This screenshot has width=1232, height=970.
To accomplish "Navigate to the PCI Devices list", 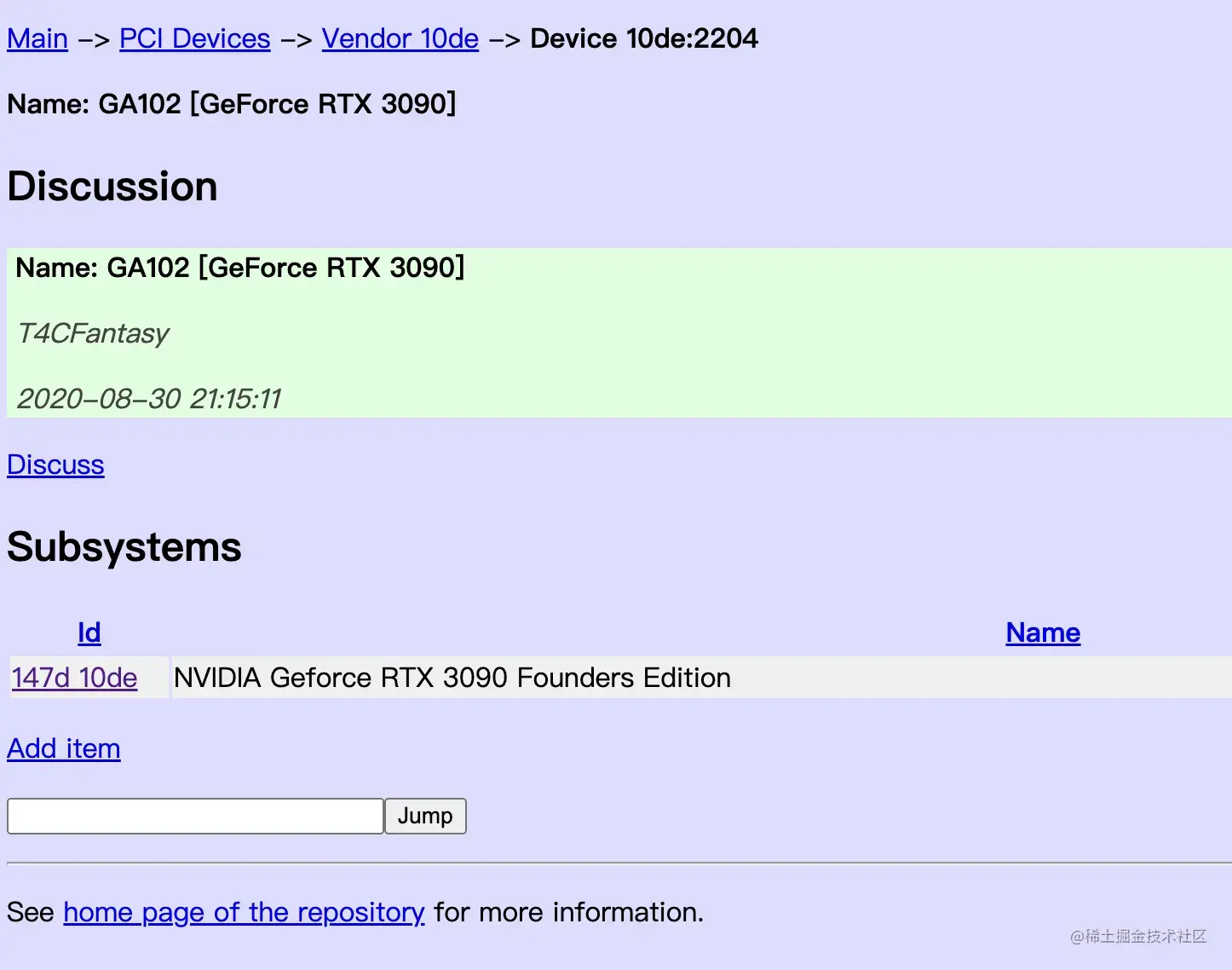I will click(x=194, y=38).
